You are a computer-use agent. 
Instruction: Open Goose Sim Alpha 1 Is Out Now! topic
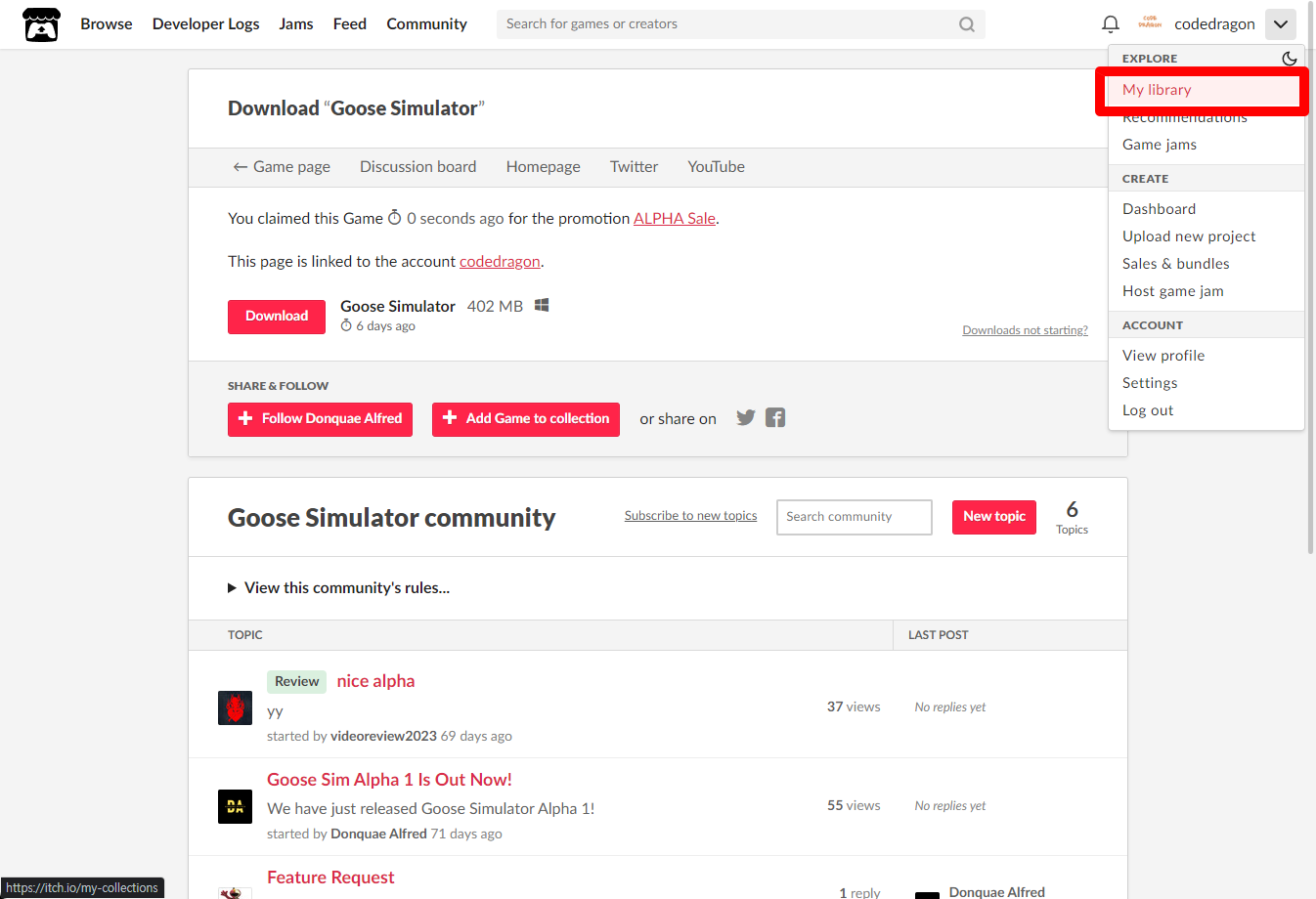pos(389,780)
